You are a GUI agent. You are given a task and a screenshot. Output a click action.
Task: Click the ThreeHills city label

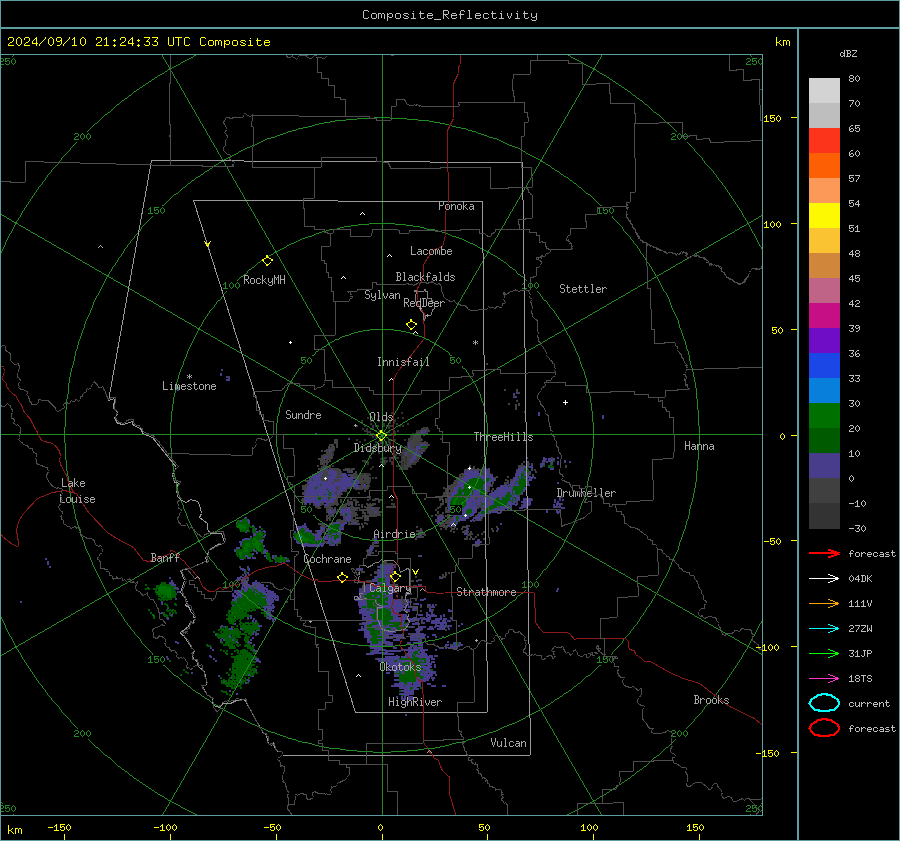pyautogui.click(x=503, y=437)
